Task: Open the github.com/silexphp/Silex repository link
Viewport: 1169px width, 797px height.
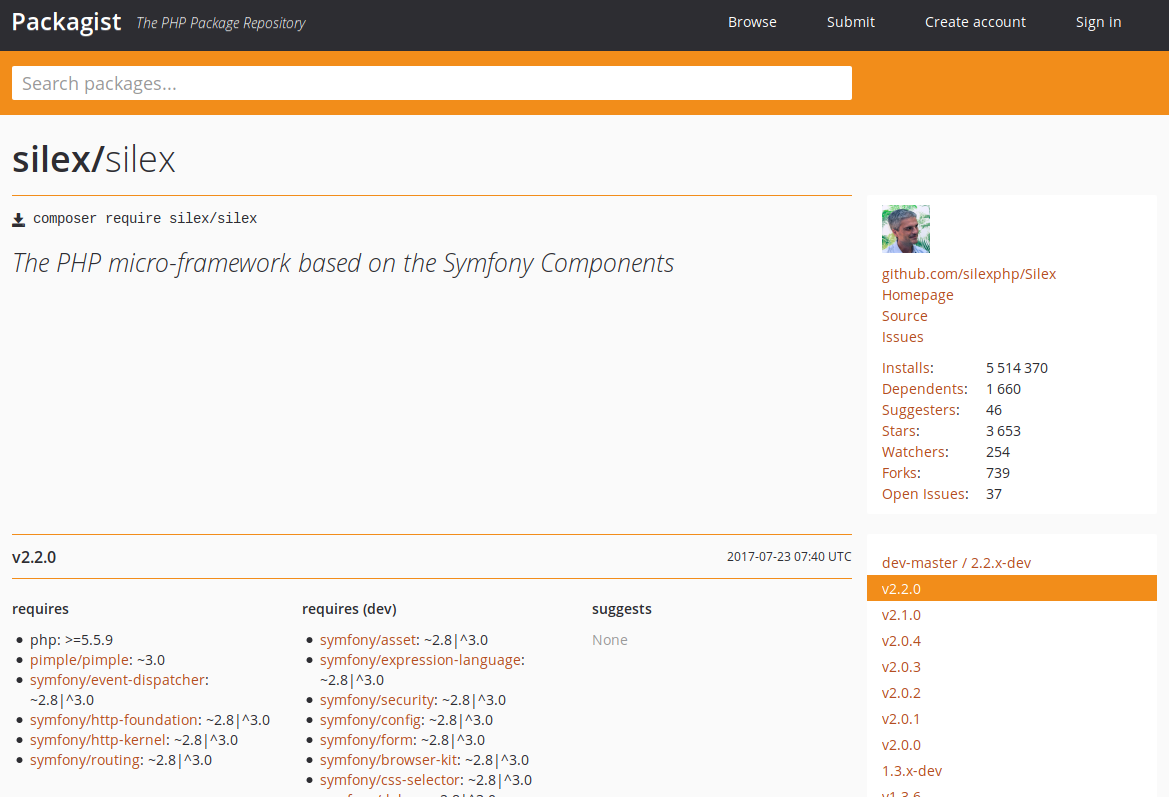Action: pos(968,273)
